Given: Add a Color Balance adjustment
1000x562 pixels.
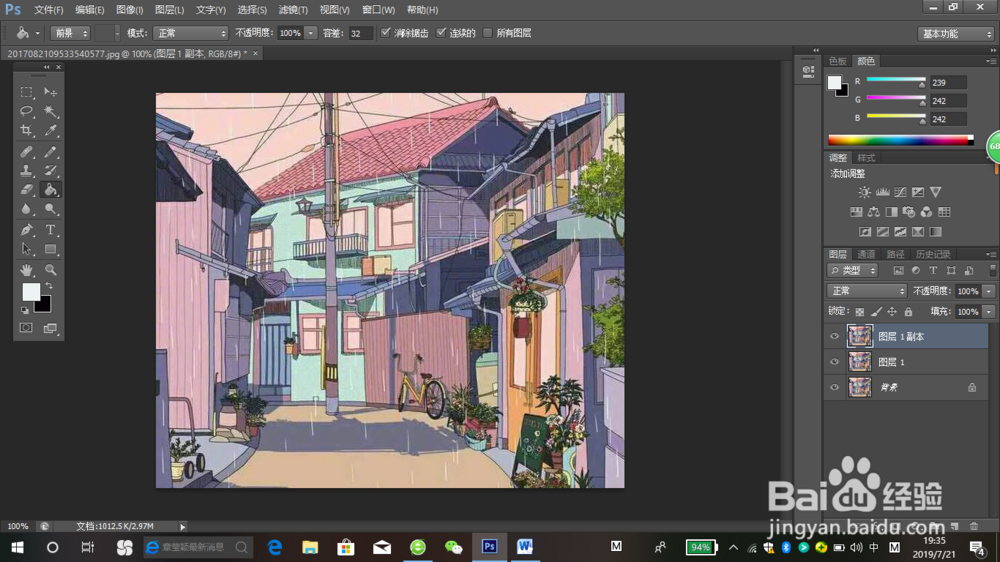Looking at the screenshot, I should pyautogui.click(x=874, y=212).
